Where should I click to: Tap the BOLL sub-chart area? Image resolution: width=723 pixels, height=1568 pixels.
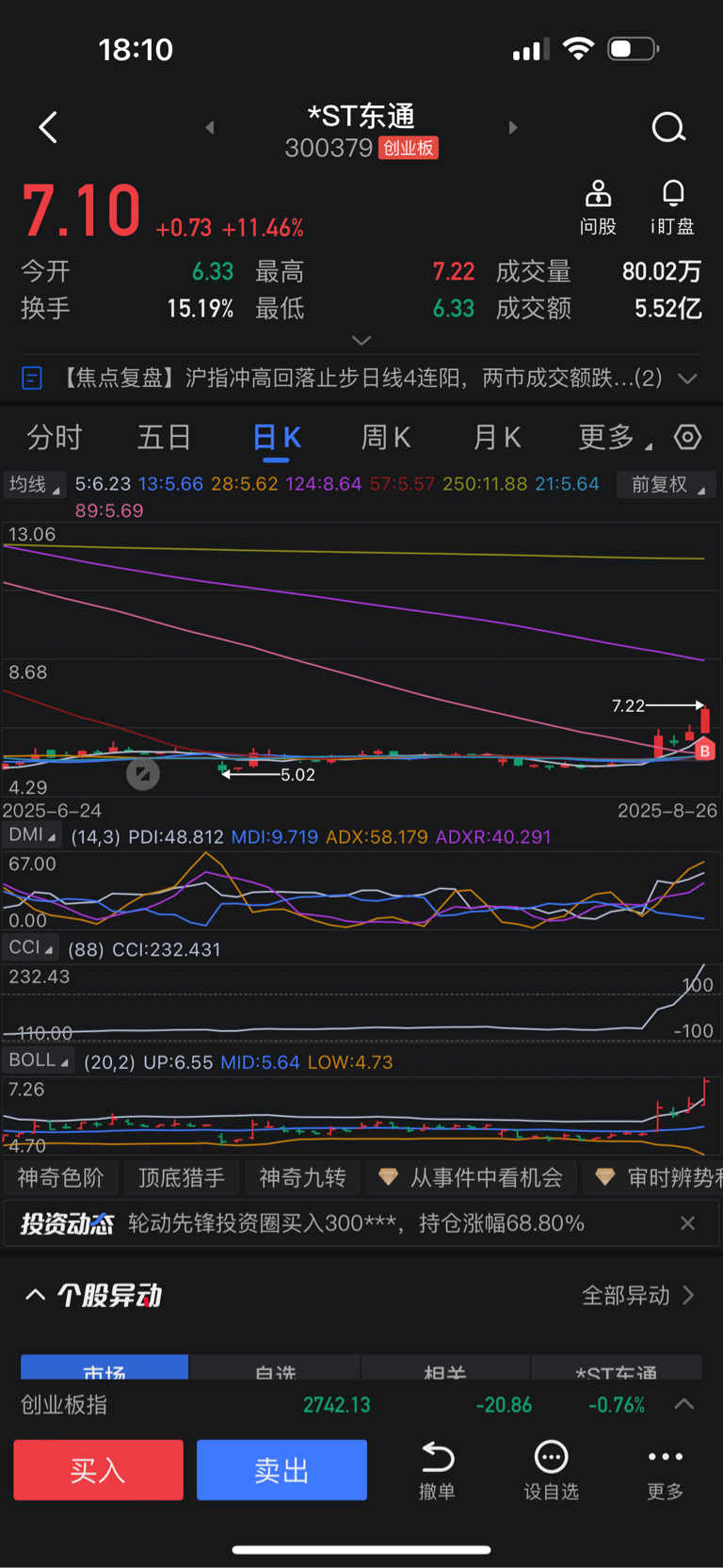[361, 1115]
